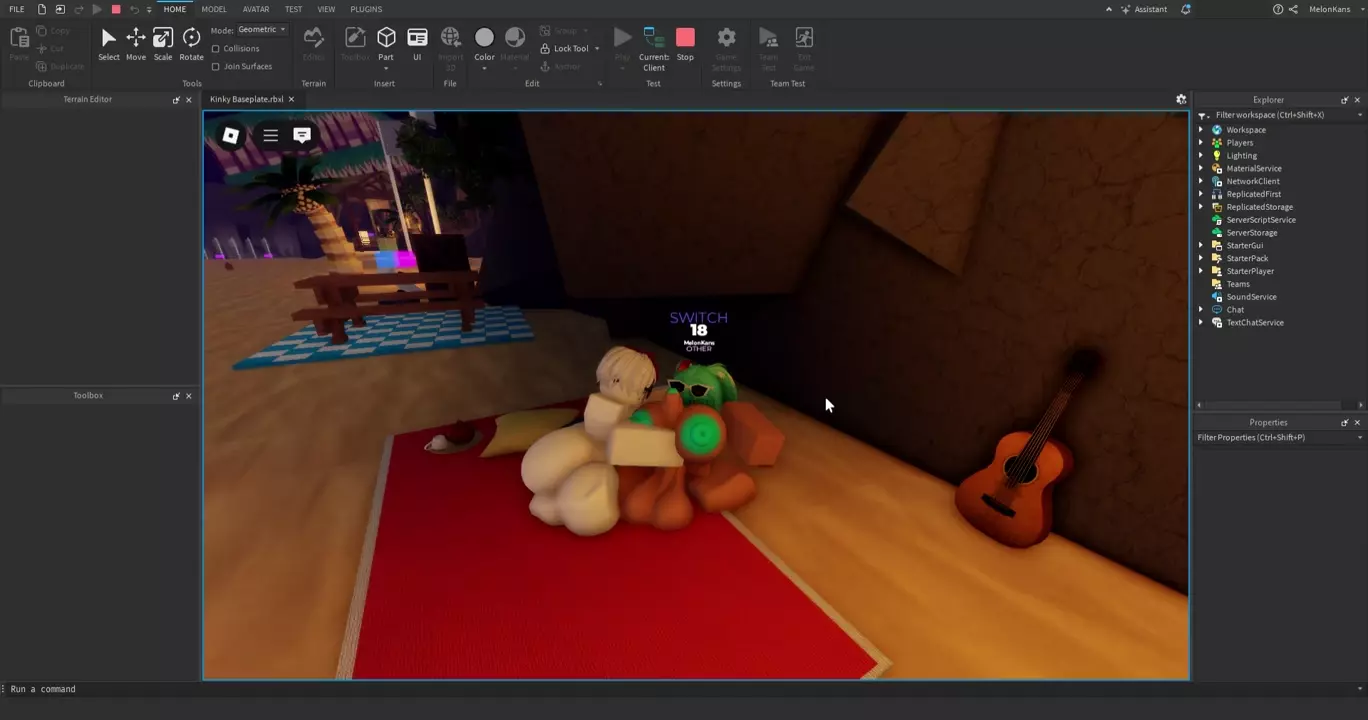Open the in-game hamburger menu
The width and height of the screenshot is (1368, 720).
(x=270, y=135)
